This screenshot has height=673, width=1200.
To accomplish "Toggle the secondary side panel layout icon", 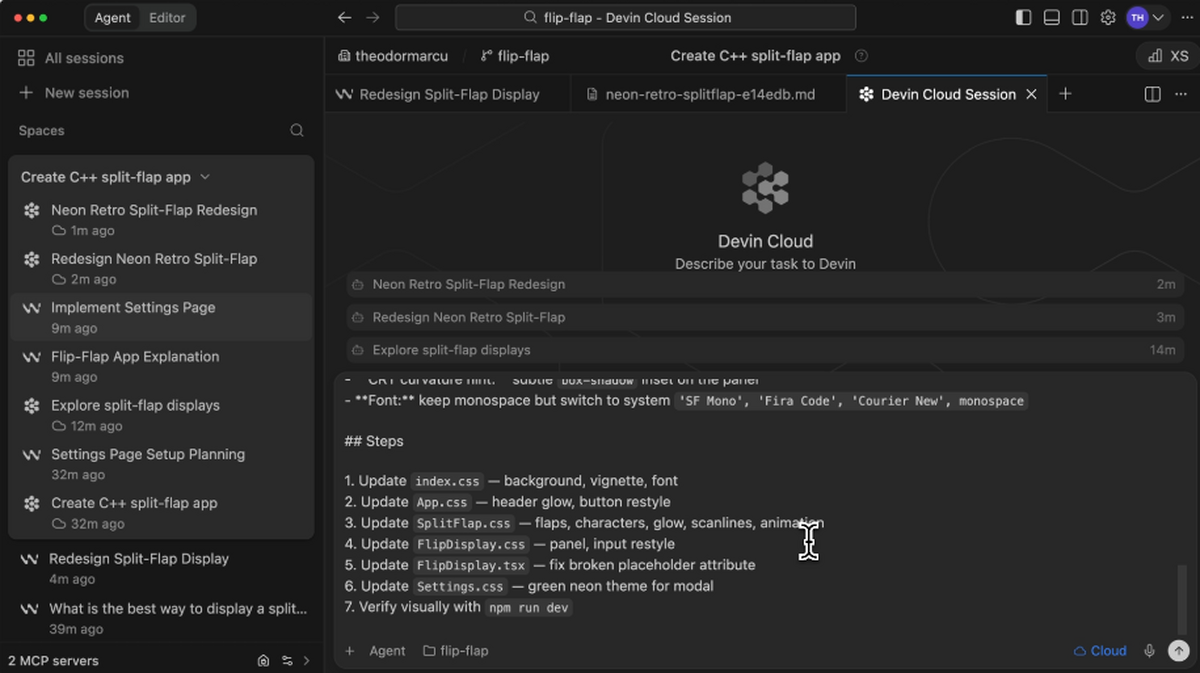I will (1079, 17).
